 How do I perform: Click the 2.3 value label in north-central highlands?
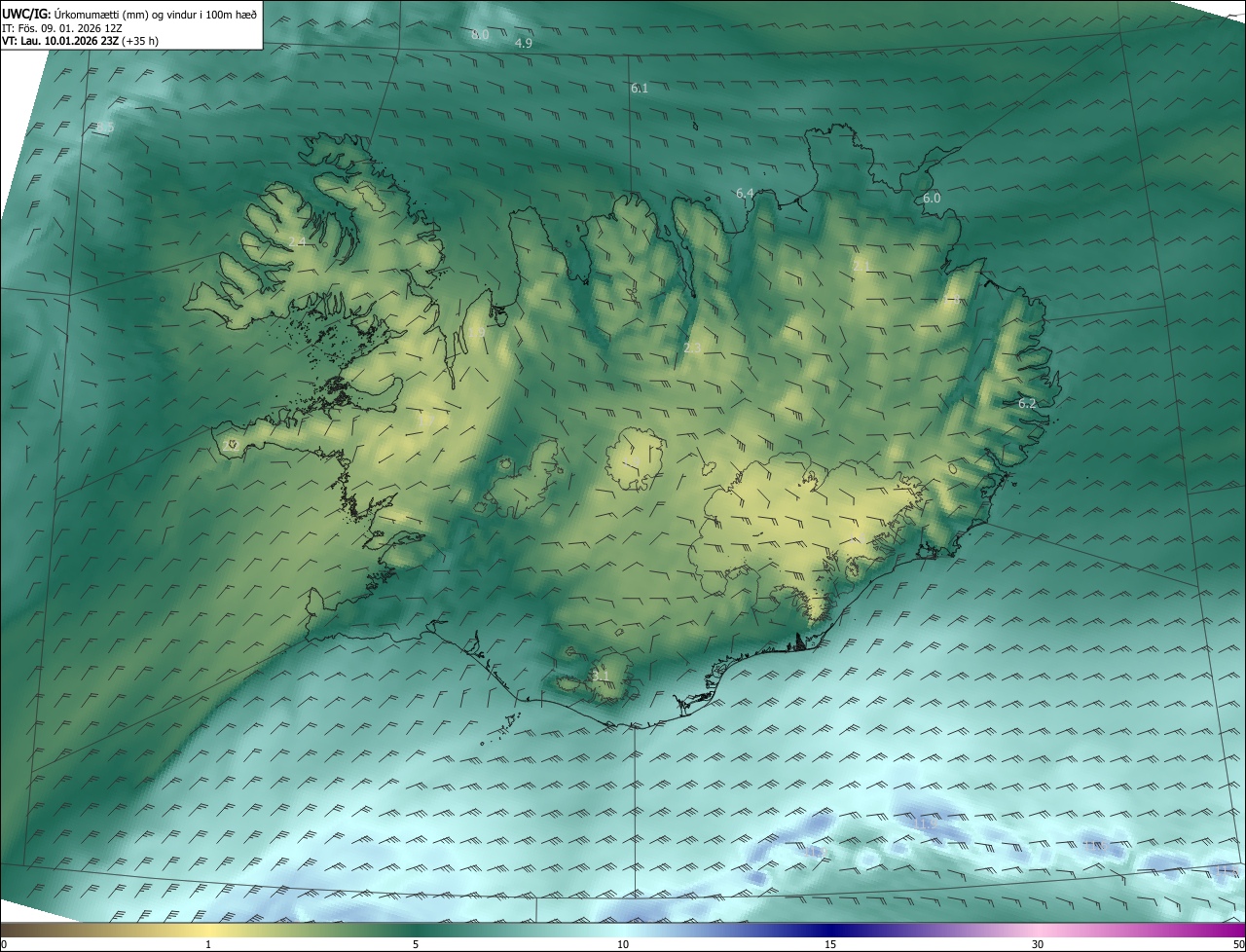click(692, 348)
